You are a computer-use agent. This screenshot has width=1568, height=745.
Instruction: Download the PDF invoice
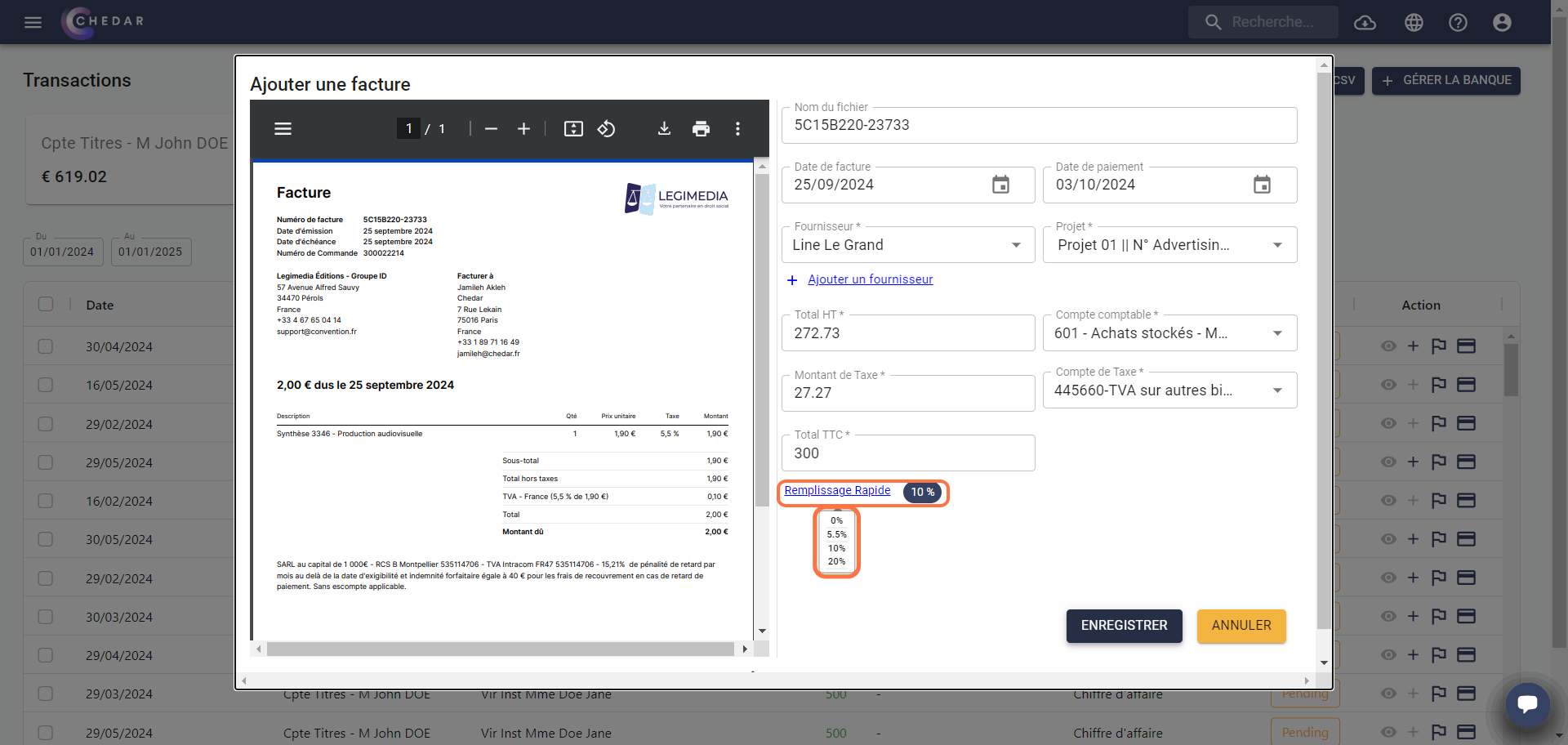pos(664,129)
